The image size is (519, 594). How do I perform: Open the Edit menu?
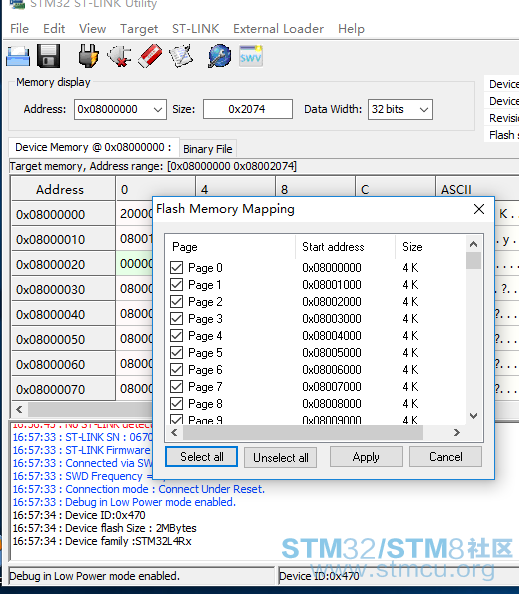tap(54, 29)
